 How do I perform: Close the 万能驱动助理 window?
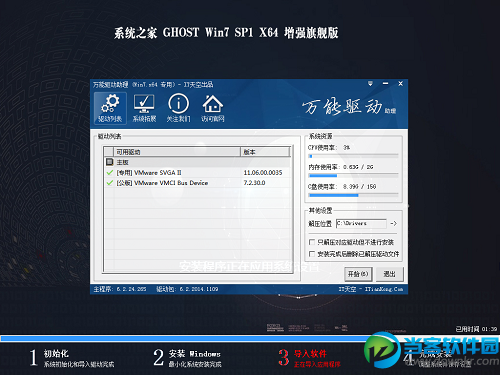coord(401,84)
